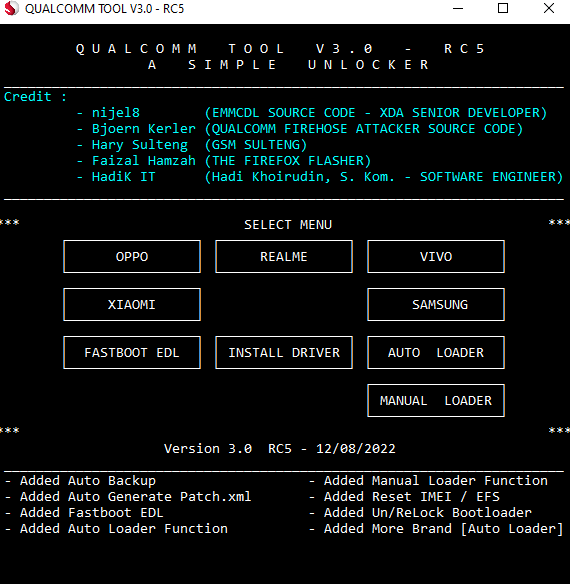
Task: Click '(Hadi Khoirudin, S. Kom. - SOFTWARE ENGINEER)' text
Action: [x=384, y=177]
